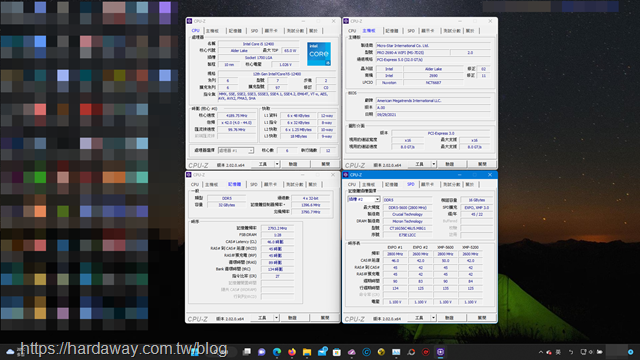
Task: Open 測試分數 tab in the Mainboard-tab window
Action: [452, 31]
